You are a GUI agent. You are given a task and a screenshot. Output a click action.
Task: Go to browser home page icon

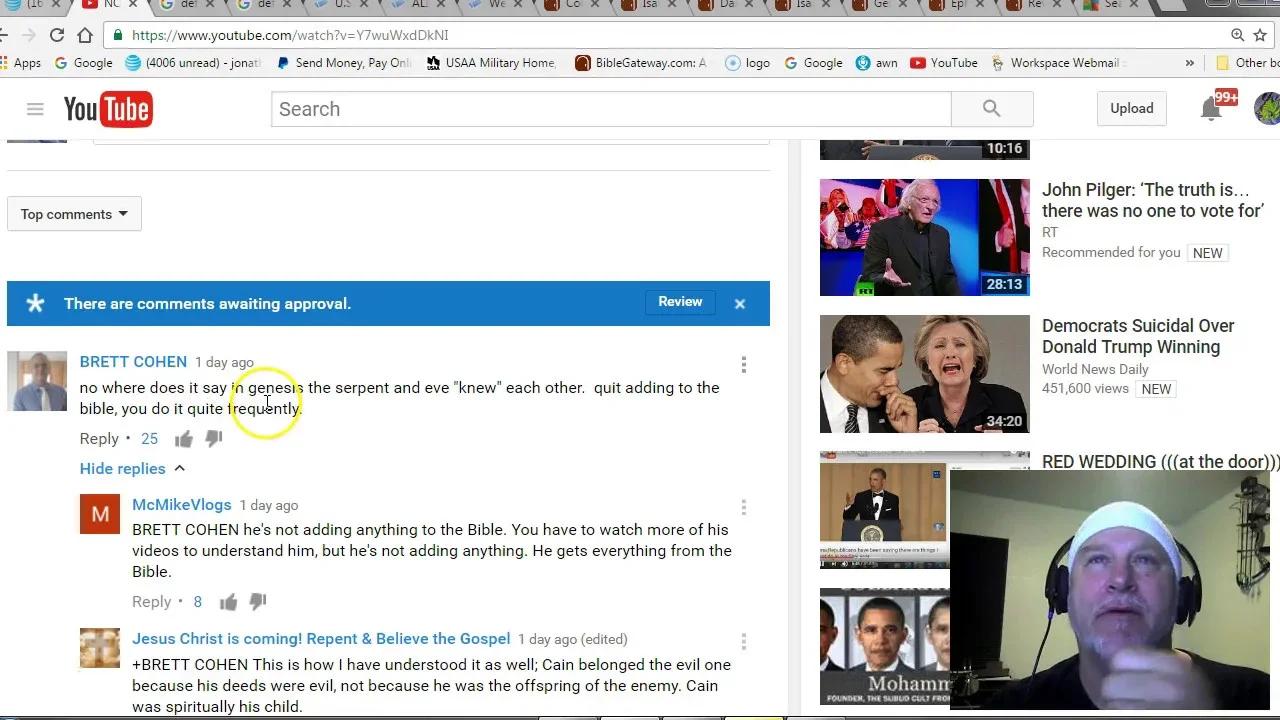click(x=85, y=35)
